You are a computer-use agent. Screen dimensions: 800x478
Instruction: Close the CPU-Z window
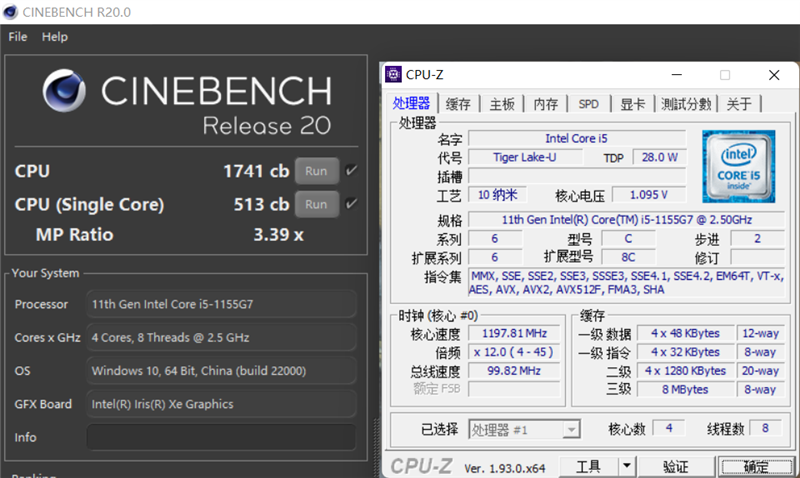click(x=773, y=74)
